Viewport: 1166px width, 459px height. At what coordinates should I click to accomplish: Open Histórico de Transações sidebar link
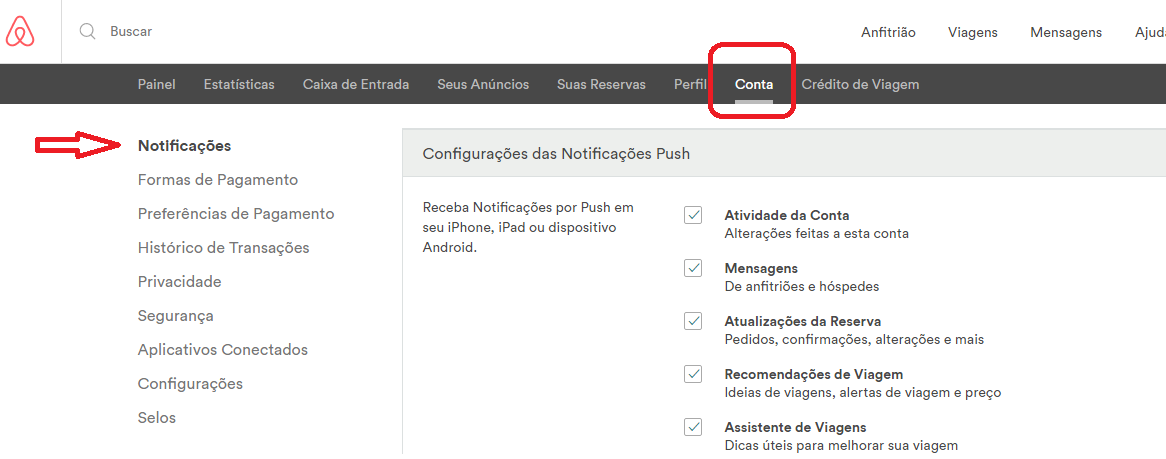224,248
